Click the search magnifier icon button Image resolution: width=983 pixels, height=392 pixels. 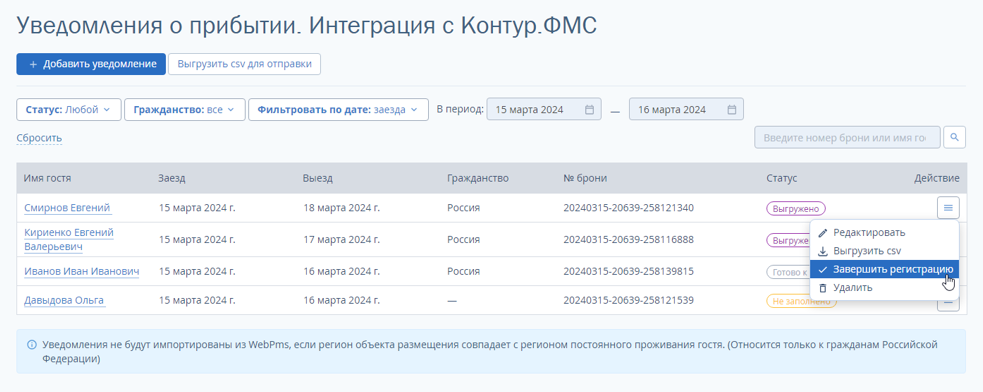click(954, 137)
